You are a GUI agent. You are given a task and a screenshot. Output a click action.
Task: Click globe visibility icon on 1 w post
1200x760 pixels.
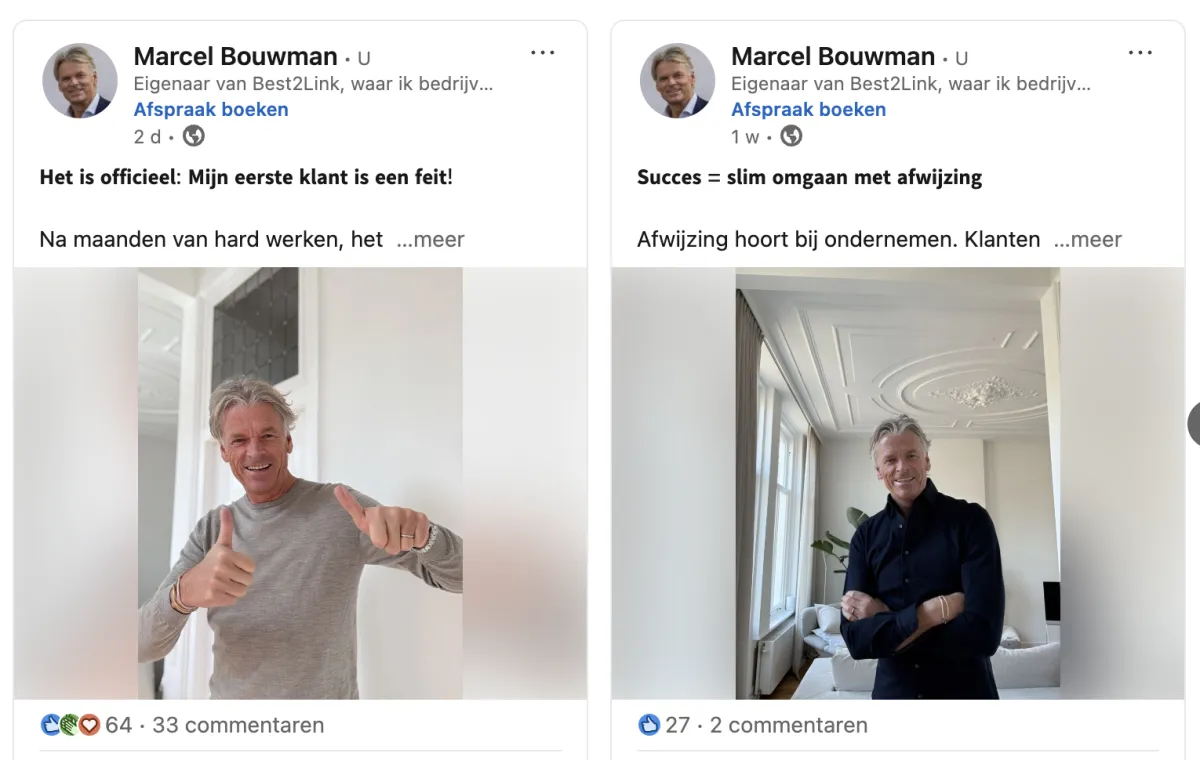[791, 136]
